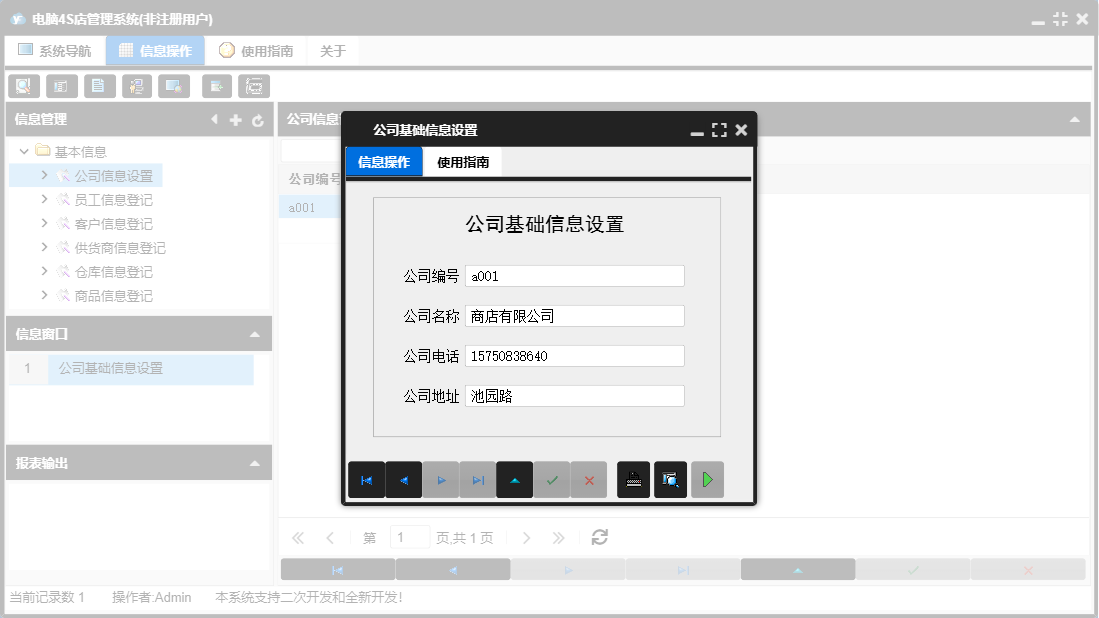Click the refresh icon in pagination bar

click(599, 537)
